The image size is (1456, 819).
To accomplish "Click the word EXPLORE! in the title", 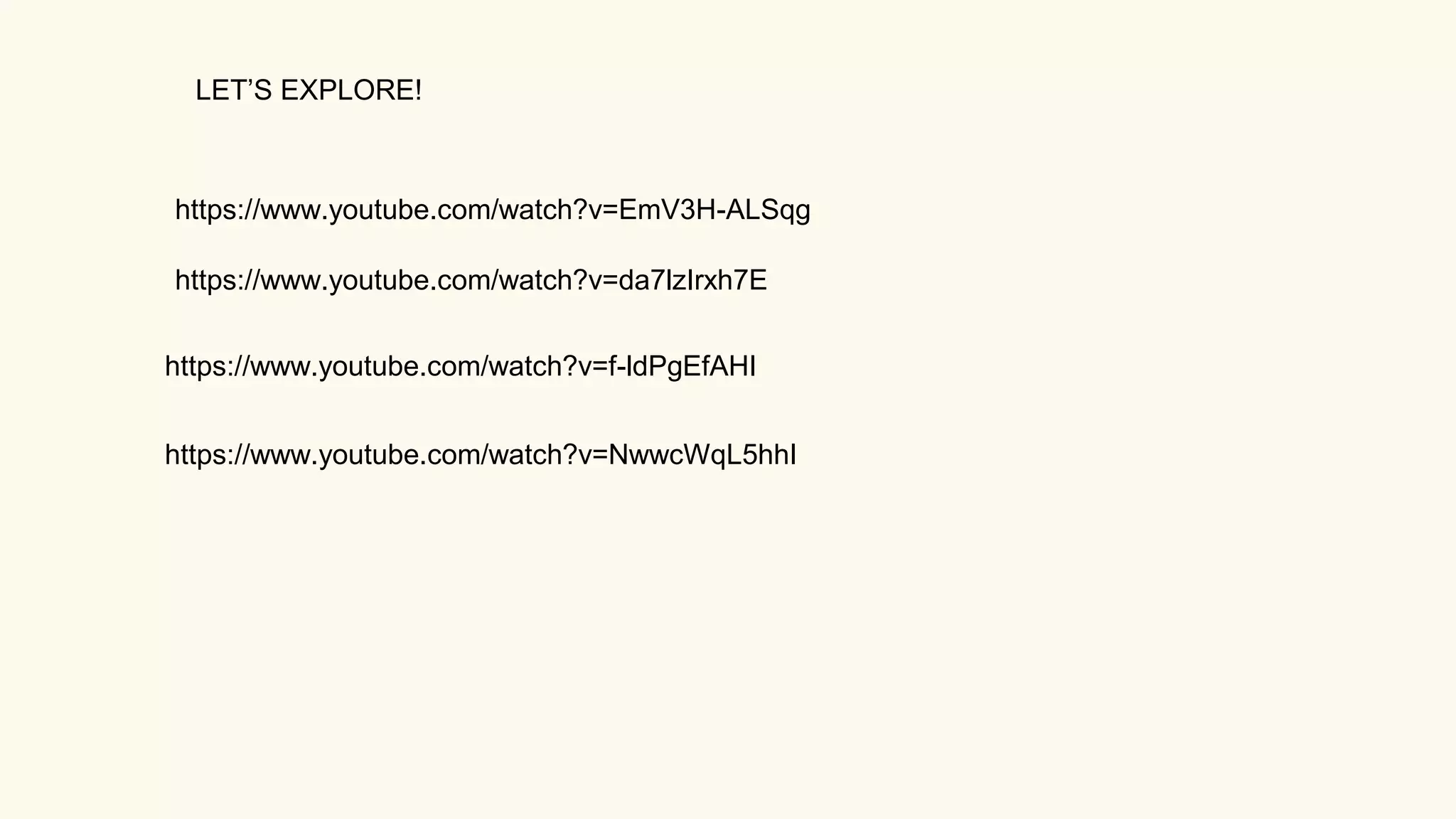I will pyautogui.click(x=351, y=90).
